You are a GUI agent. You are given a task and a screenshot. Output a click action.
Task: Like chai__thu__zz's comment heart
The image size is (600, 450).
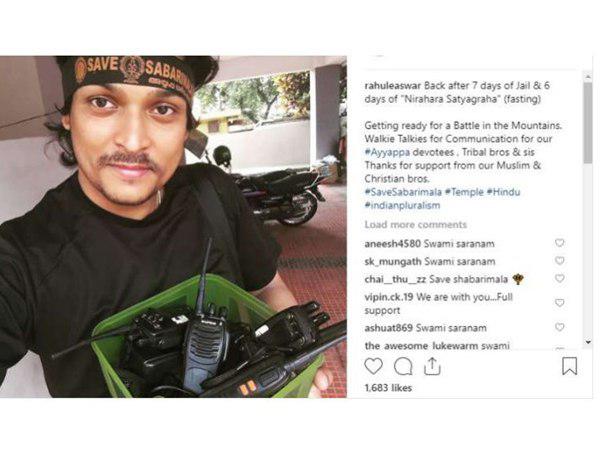(x=559, y=278)
